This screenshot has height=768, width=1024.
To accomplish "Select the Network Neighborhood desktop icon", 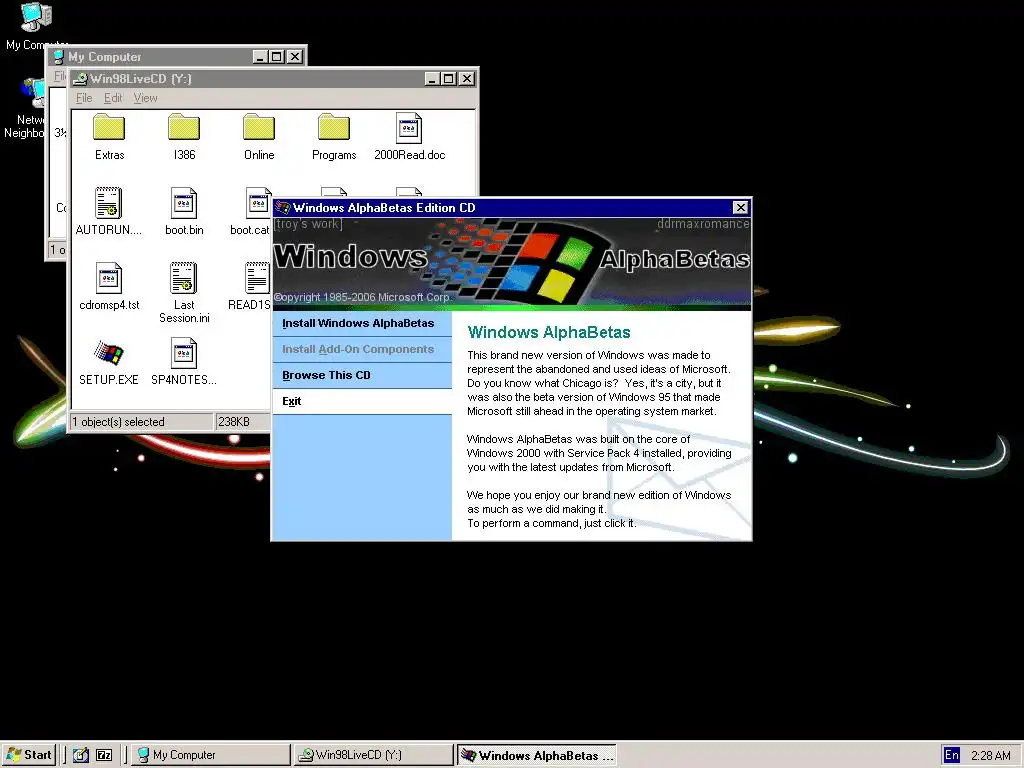I will click(x=34, y=93).
